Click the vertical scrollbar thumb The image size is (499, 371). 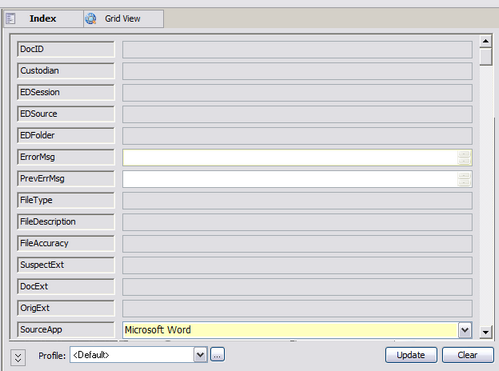click(486, 56)
